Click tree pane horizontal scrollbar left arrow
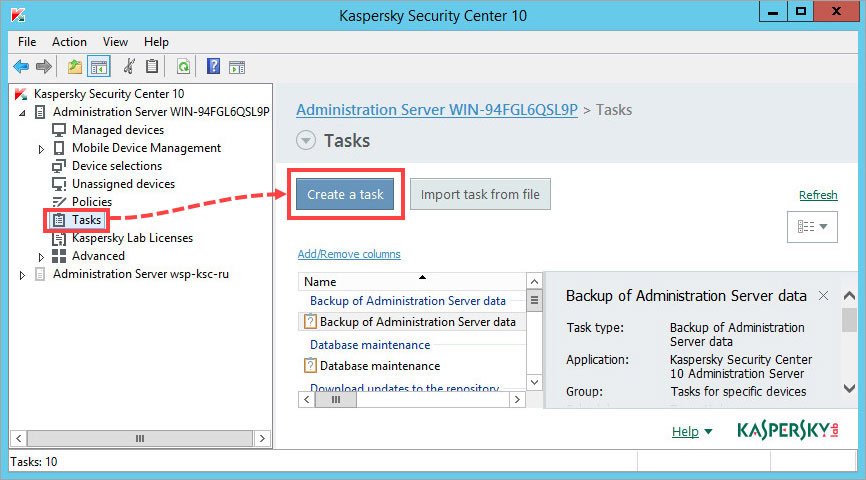The height and width of the screenshot is (480, 866). [x=19, y=439]
